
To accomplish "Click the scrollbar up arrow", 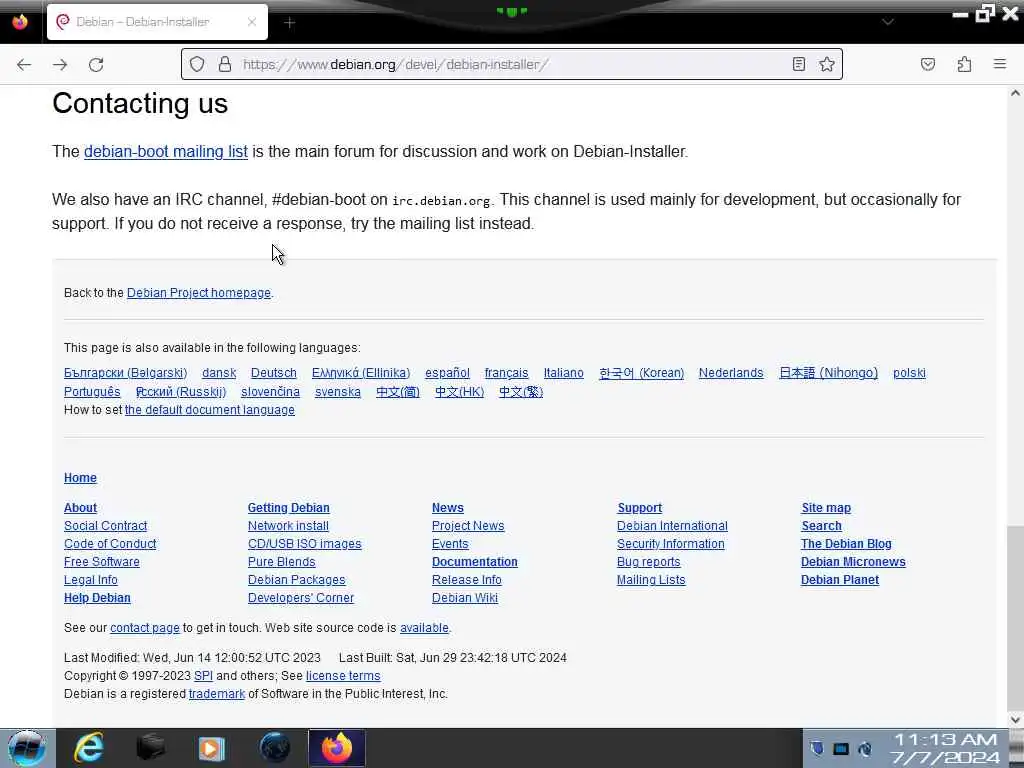I will coord(1015,93).
